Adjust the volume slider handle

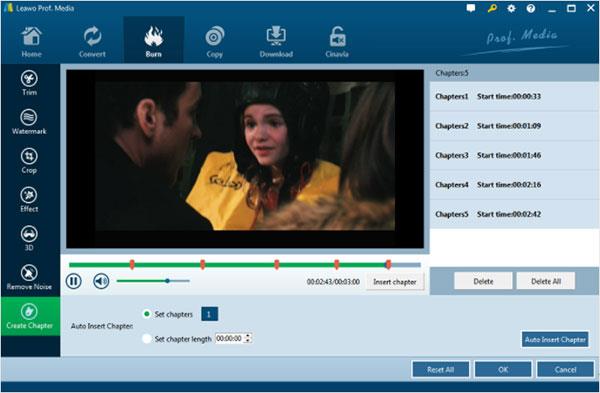pyautogui.click(x=167, y=281)
